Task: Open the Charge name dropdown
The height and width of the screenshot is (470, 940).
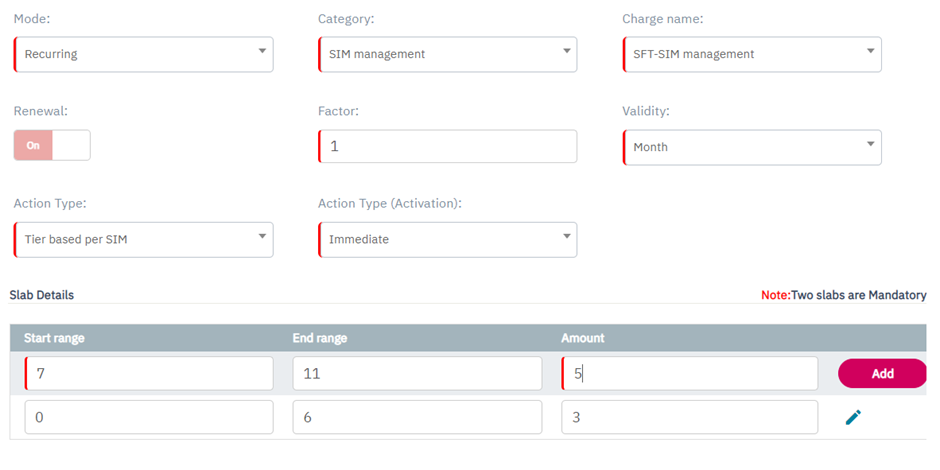Action: tap(752, 54)
